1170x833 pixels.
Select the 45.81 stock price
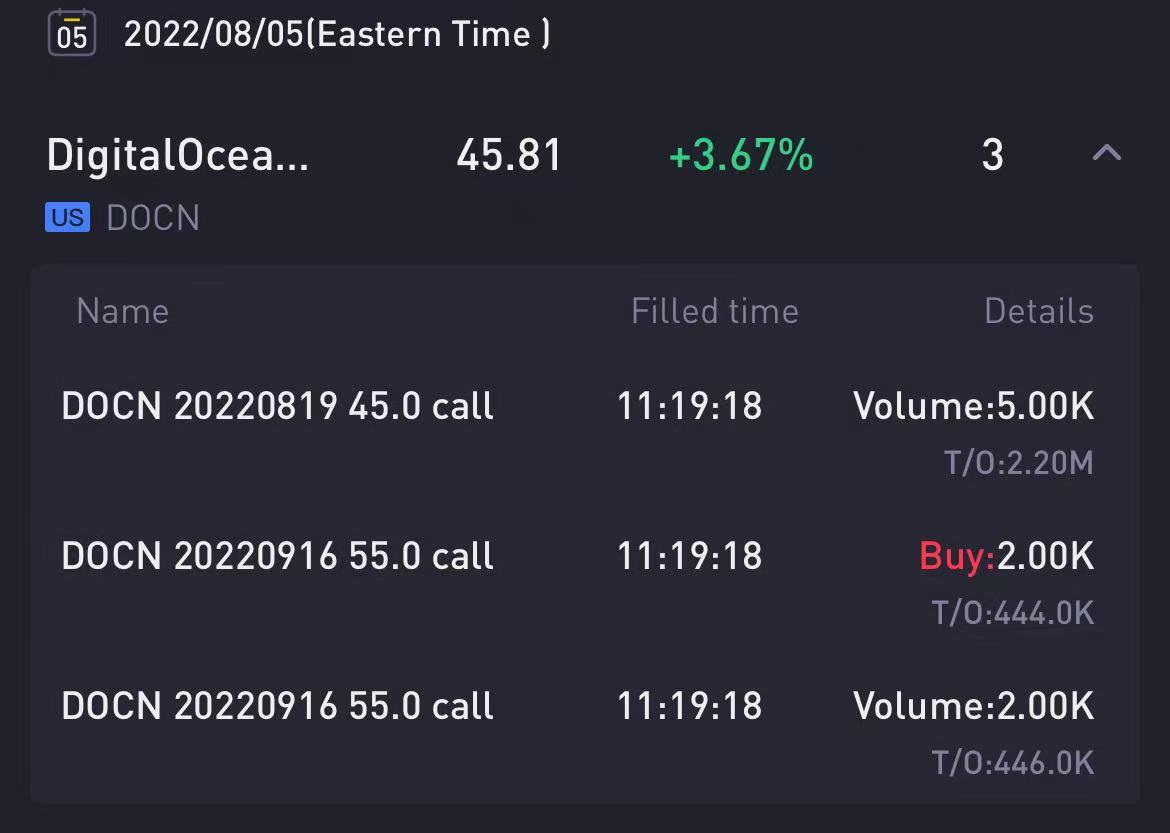point(509,155)
